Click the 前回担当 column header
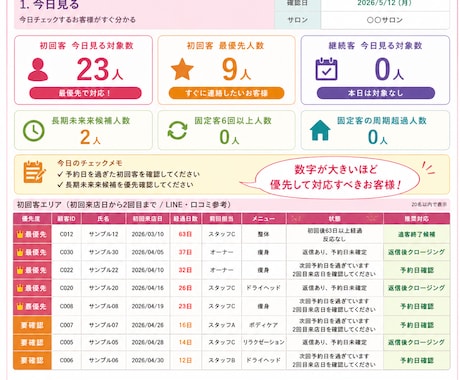460x380 pixels. point(221,219)
